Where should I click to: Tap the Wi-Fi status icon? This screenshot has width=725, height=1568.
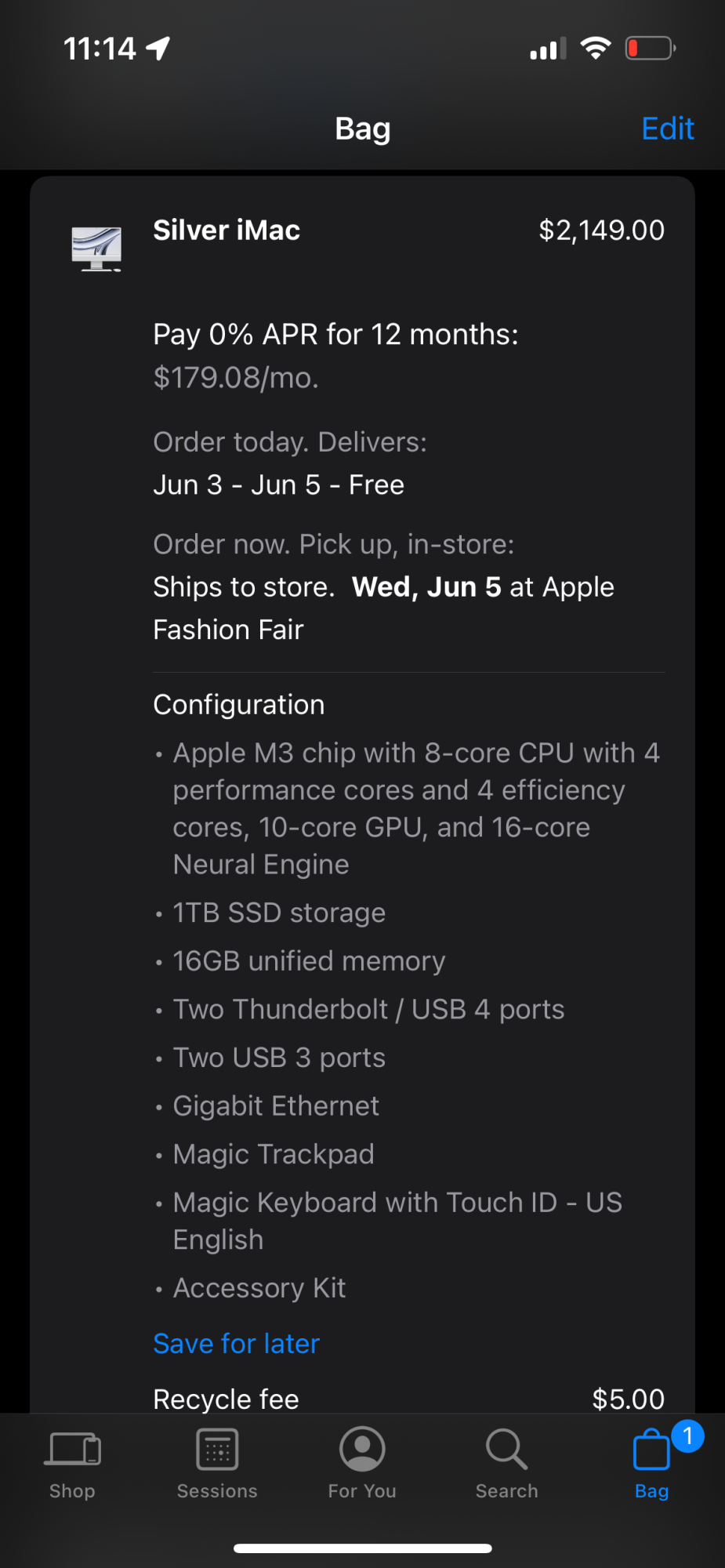[x=596, y=49]
